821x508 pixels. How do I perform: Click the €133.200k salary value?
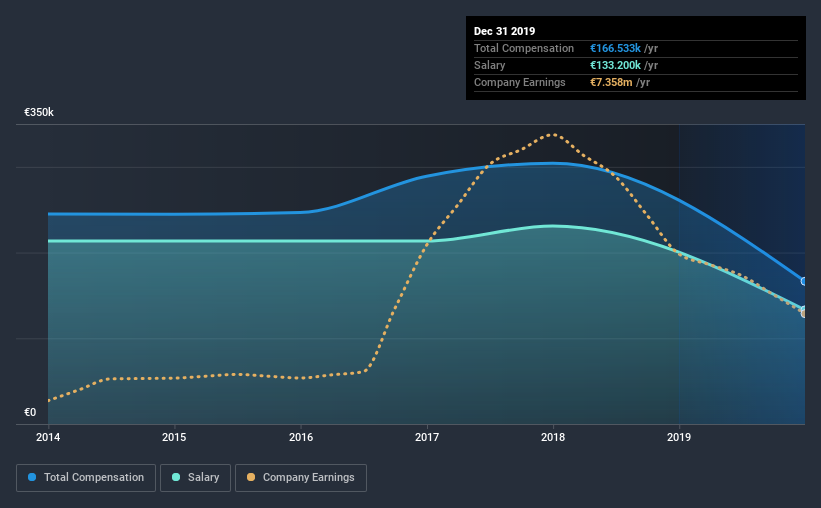point(615,65)
